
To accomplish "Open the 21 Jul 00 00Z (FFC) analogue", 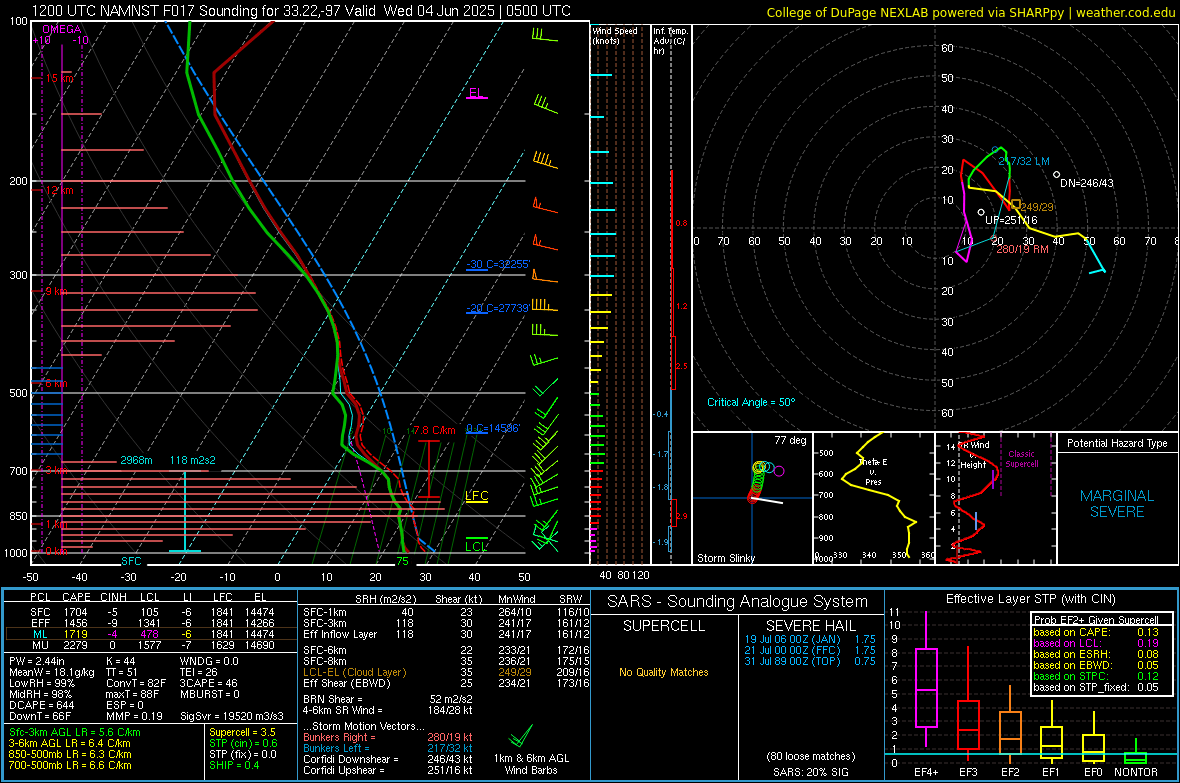I will [x=810, y=650].
